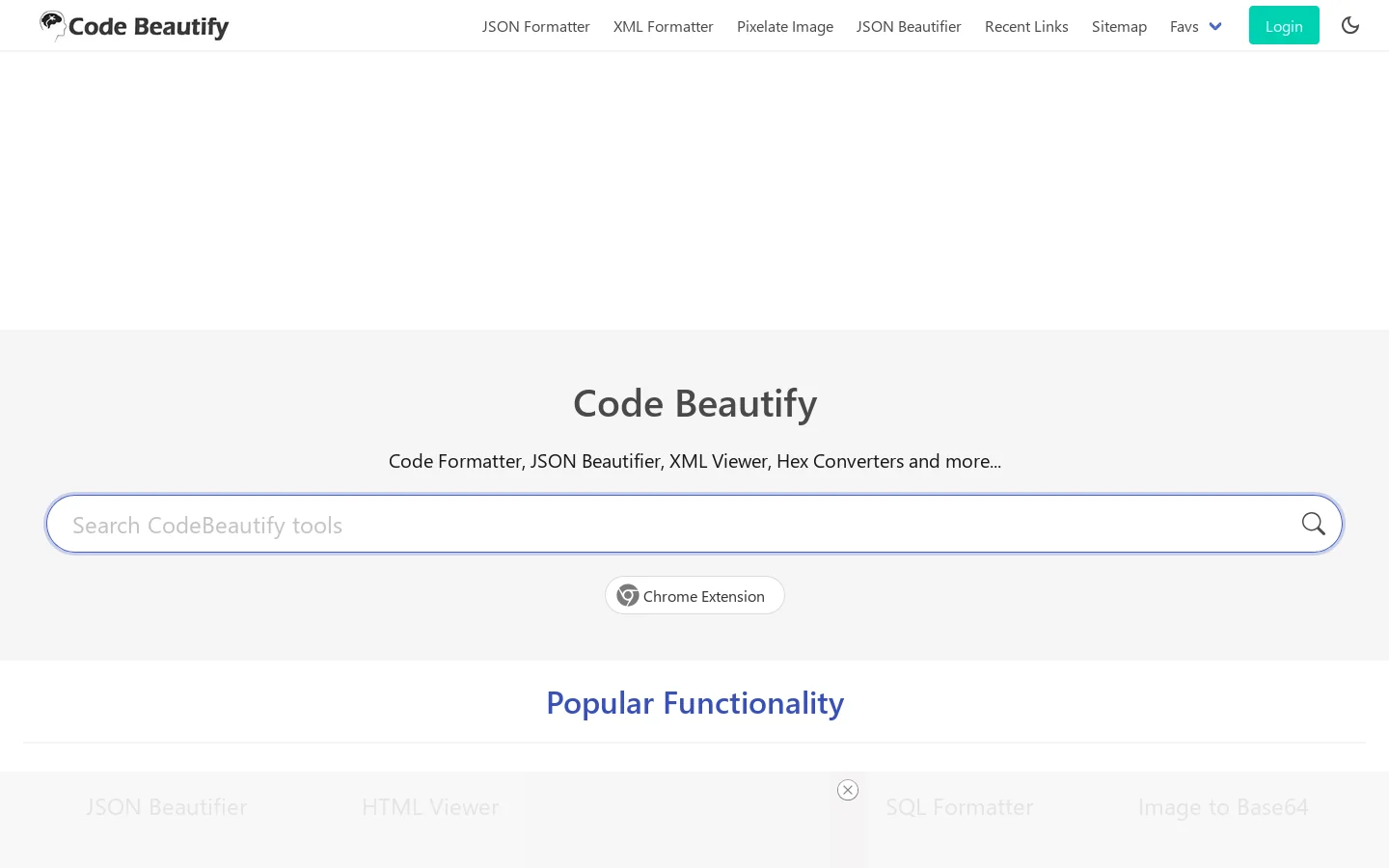Click the magnifying glass search icon
Viewport: 1389px width, 868px height.
[x=1313, y=524]
